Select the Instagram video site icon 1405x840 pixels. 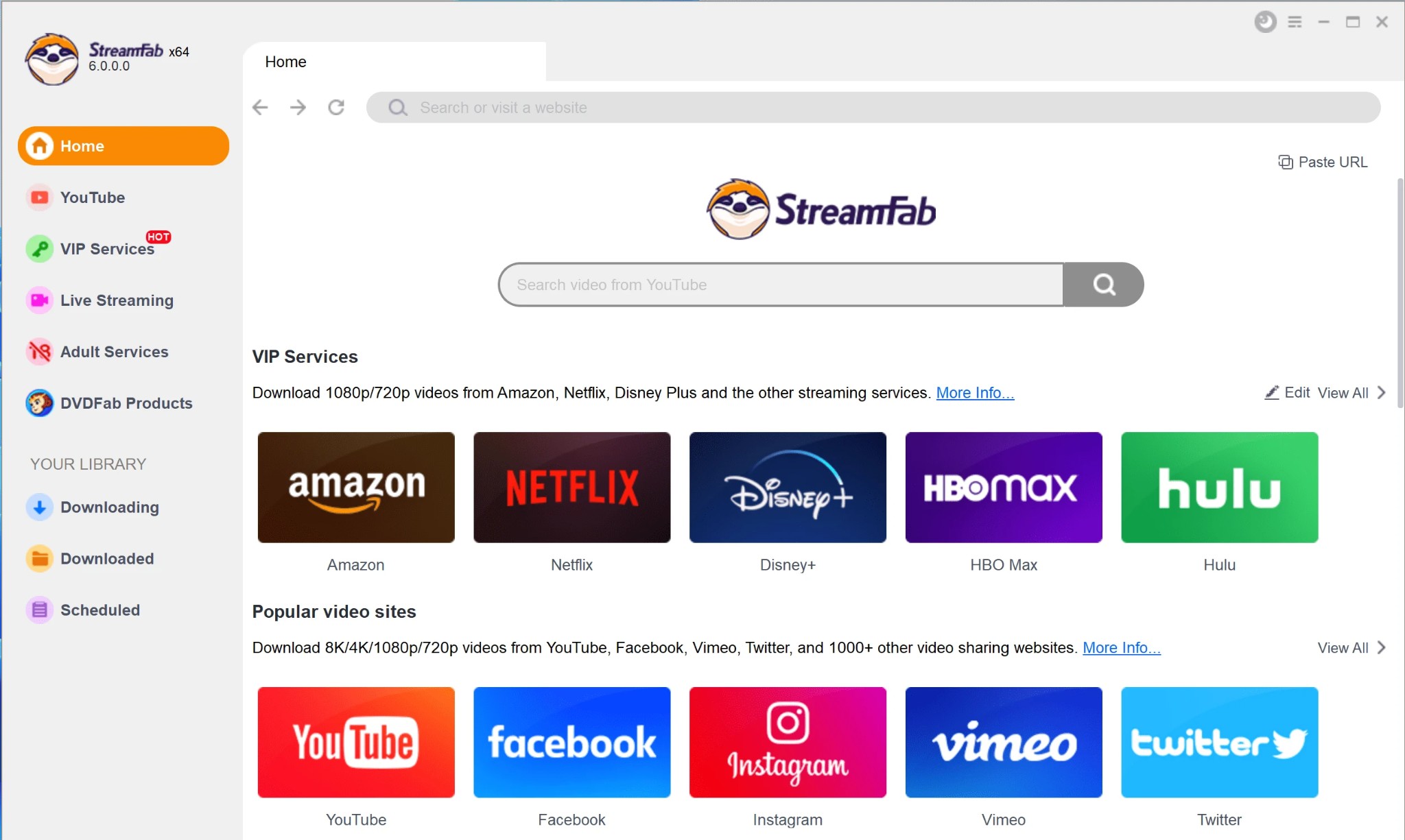click(787, 742)
